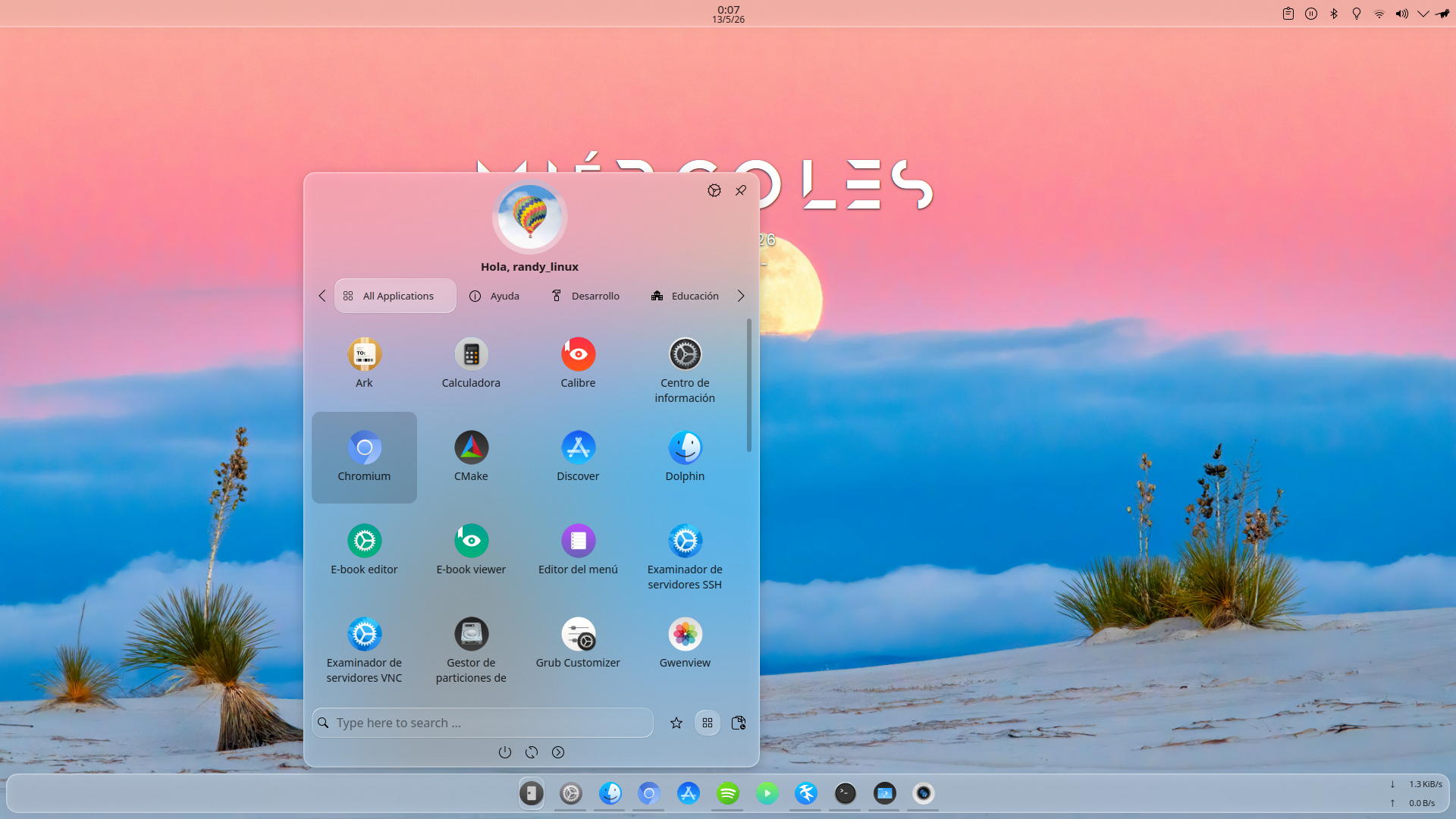Launch Editor del menú
Screen dimensions: 1456x819
tap(578, 550)
